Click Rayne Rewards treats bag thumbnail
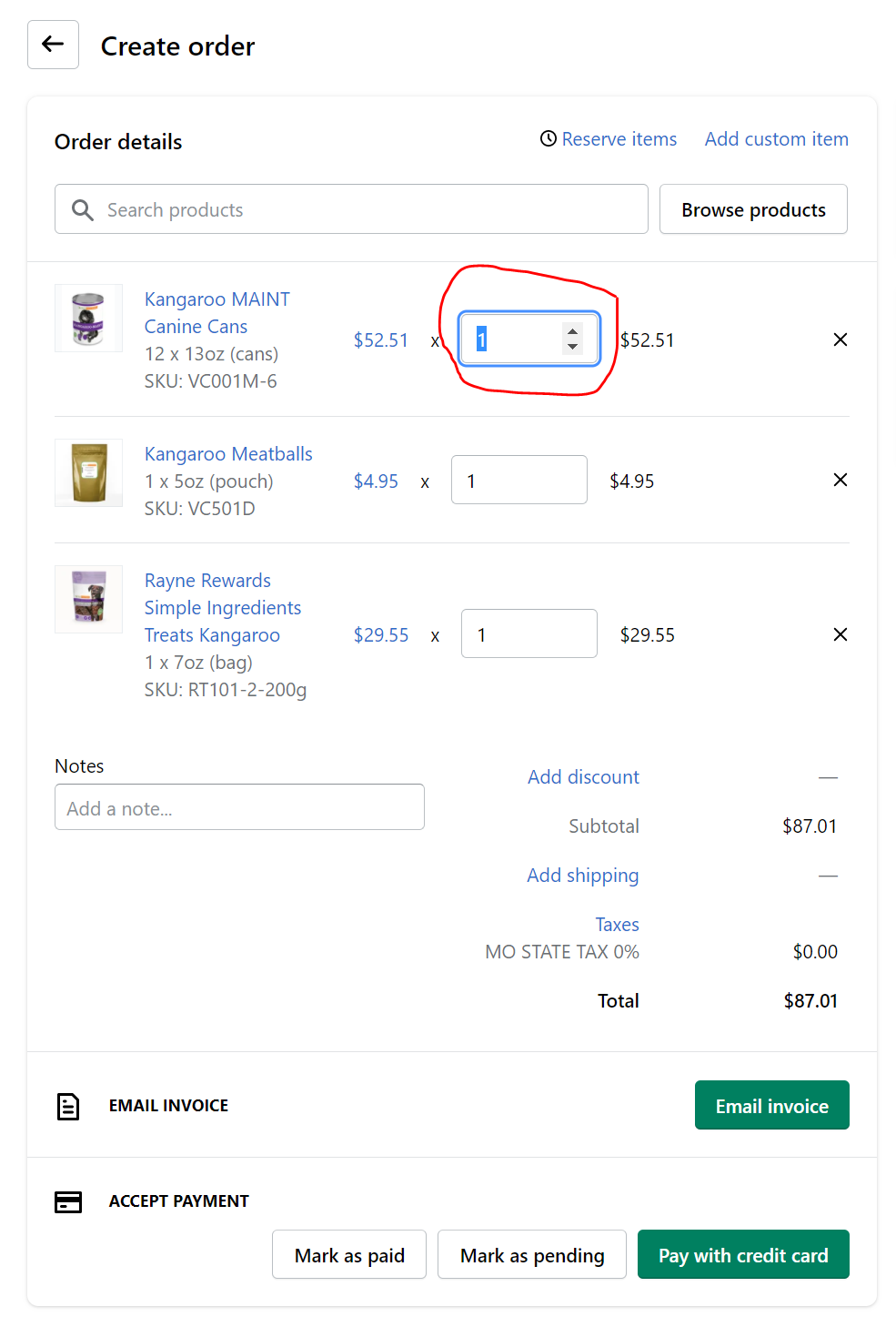 [88, 599]
